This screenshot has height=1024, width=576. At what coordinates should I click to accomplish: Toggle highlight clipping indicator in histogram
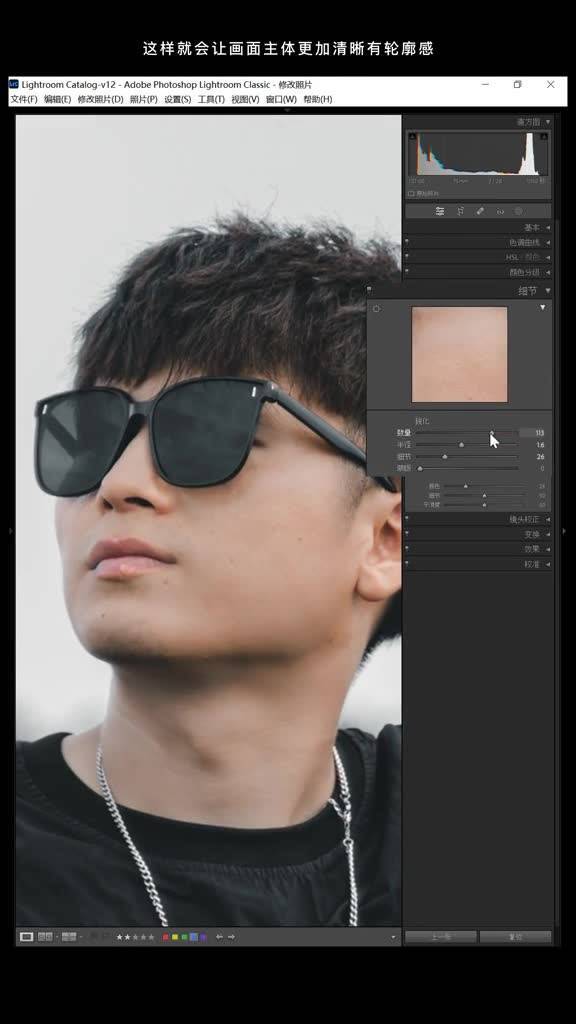pyautogui.click(x=544, y=136)
